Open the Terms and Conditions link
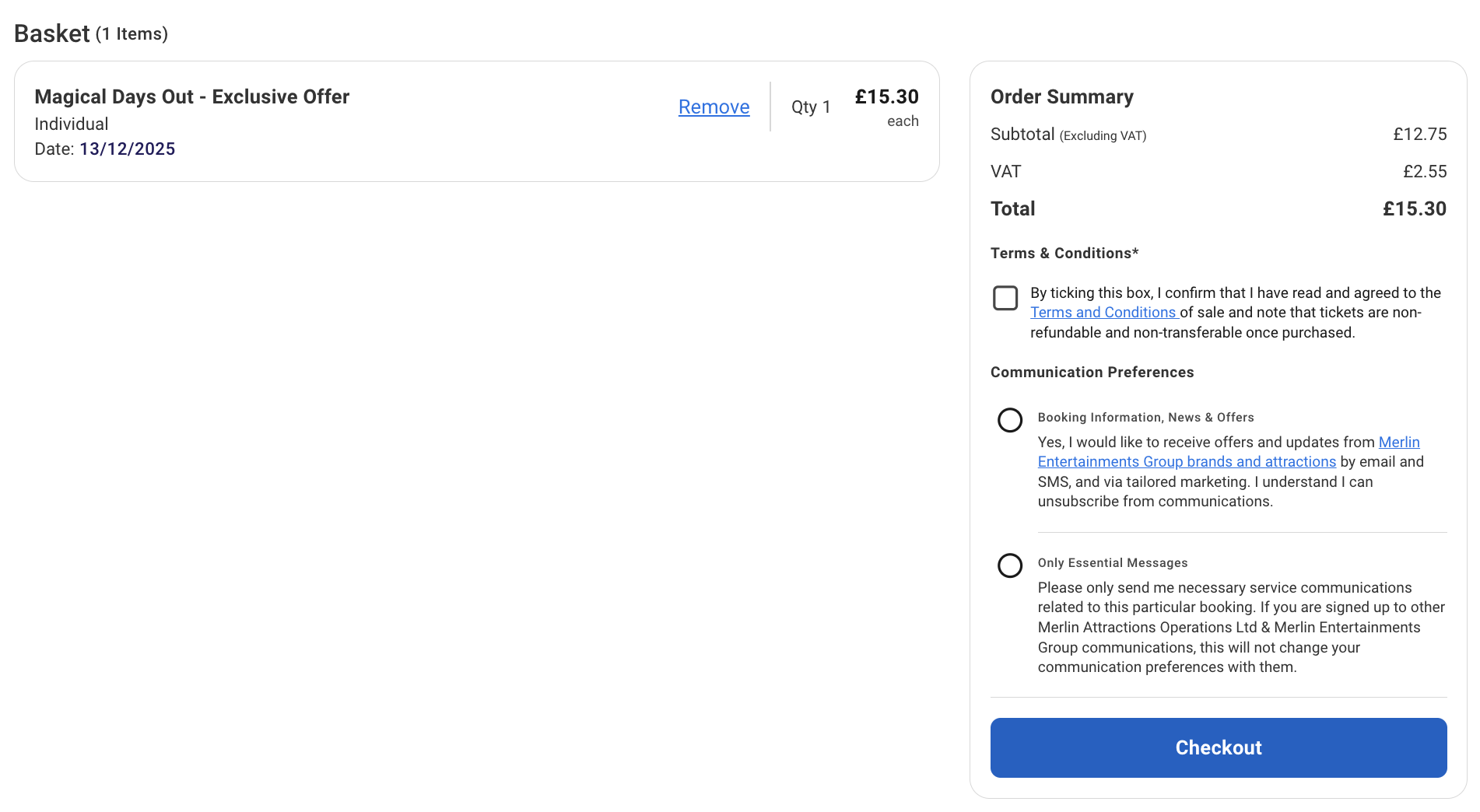Image resolution: width=1480 pixels, height=812 pixels. [x=1103, y=313]
